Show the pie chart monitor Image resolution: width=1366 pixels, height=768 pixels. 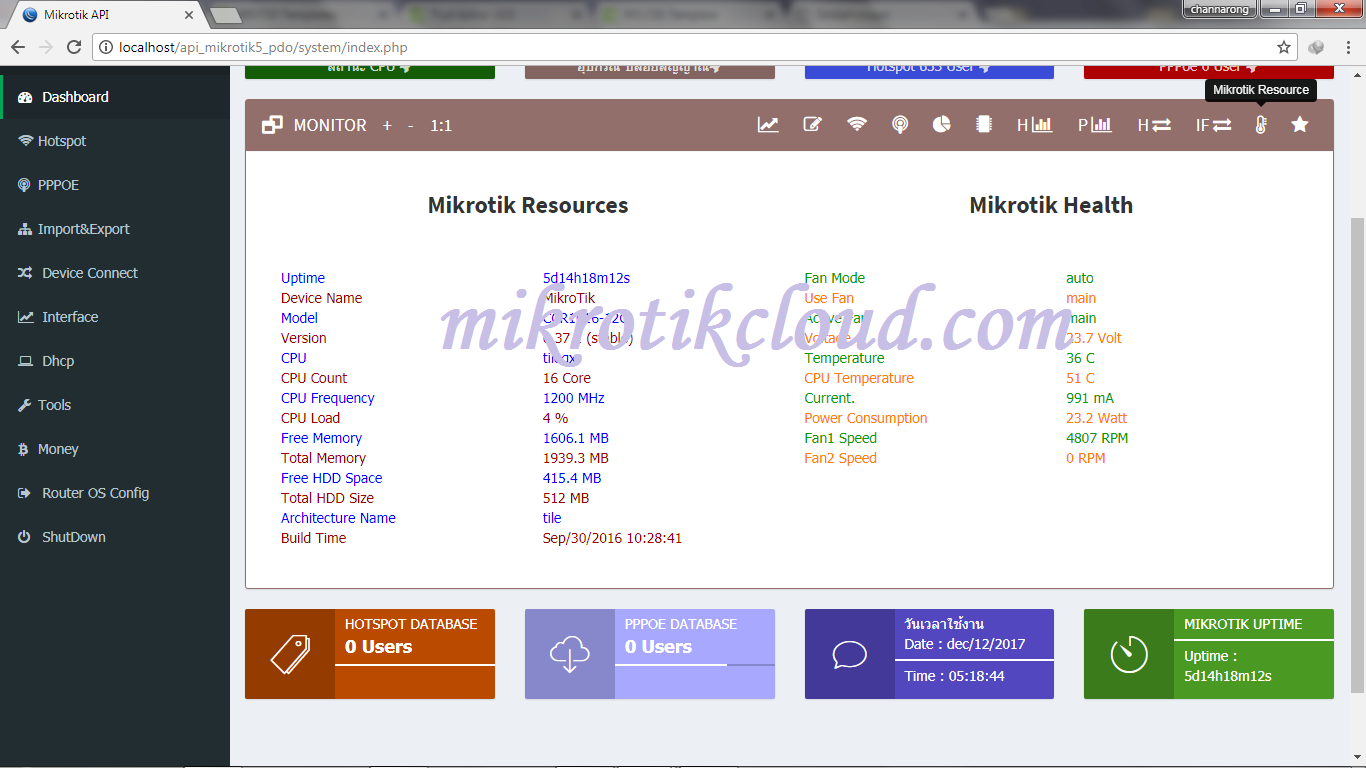(x=942, y=125)
